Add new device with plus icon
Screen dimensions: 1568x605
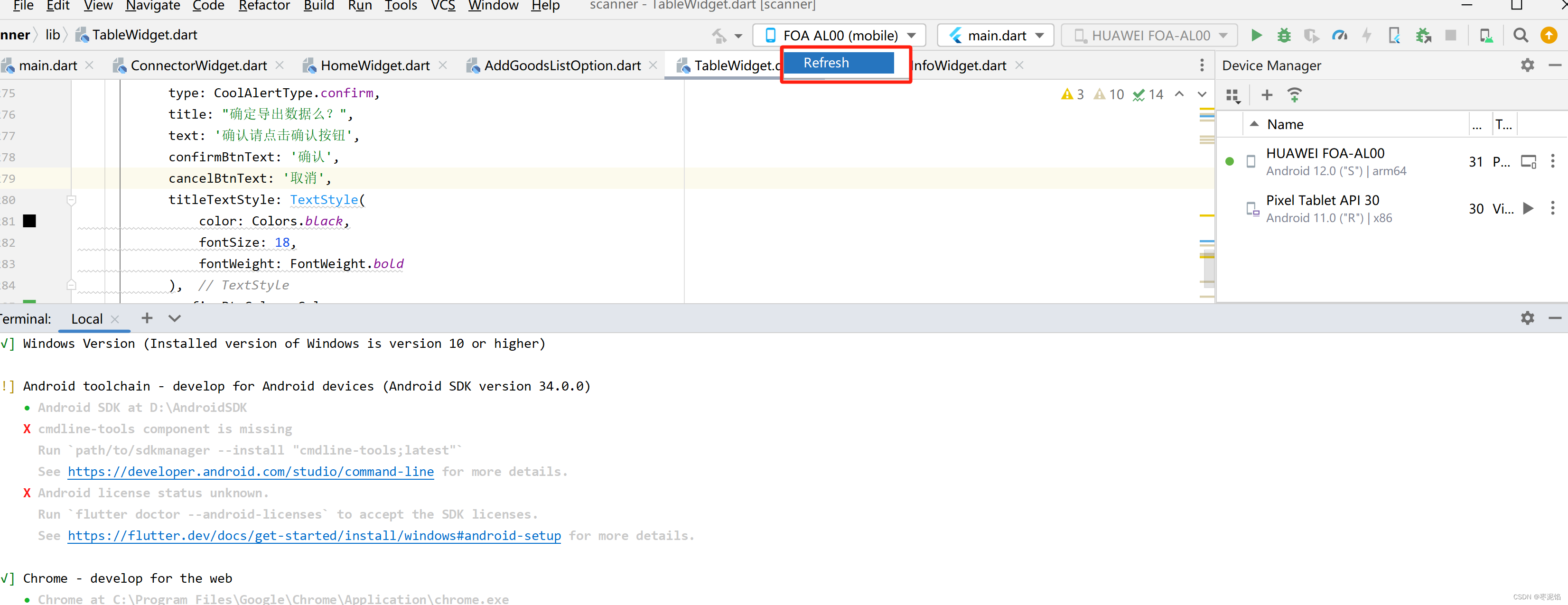pyautogui.click(x=1267, y=95)
